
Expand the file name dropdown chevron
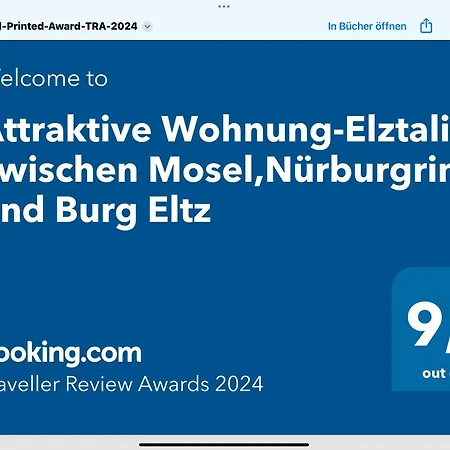tap(147, 26)
